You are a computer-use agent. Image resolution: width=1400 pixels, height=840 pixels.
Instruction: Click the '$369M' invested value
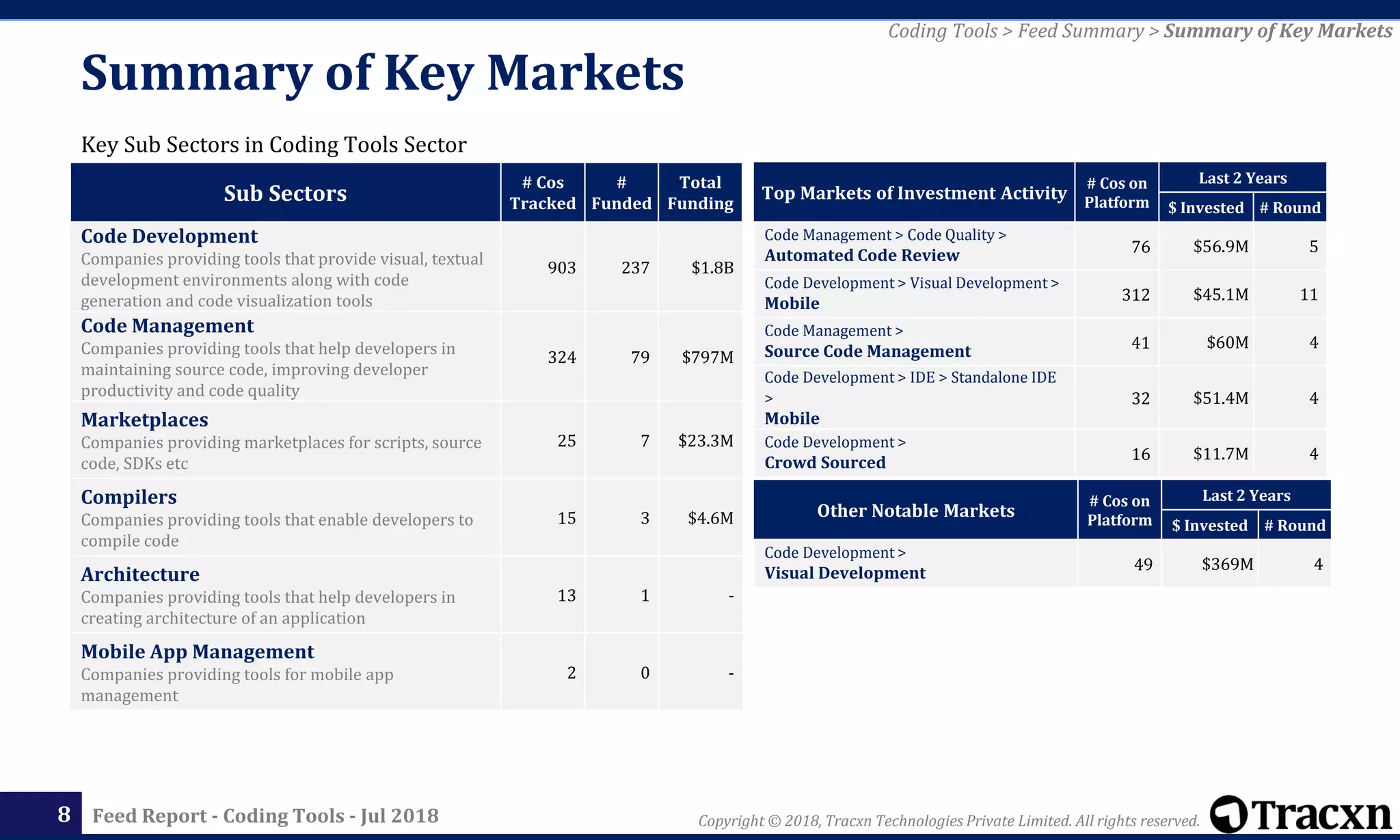1228,565
